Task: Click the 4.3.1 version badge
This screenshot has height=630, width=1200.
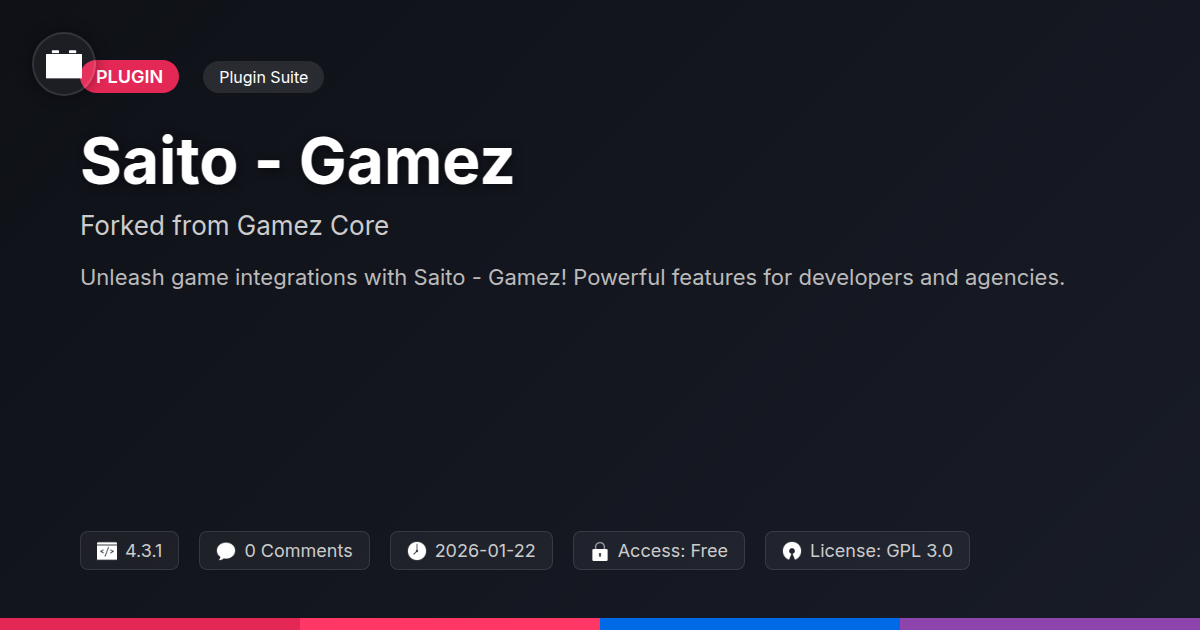Action: click(129, 551)
